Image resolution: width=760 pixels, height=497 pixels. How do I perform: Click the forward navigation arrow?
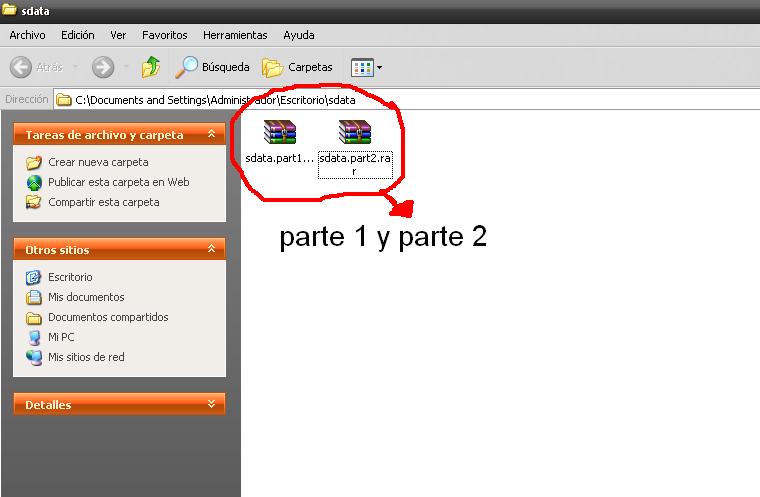(103, 67)
